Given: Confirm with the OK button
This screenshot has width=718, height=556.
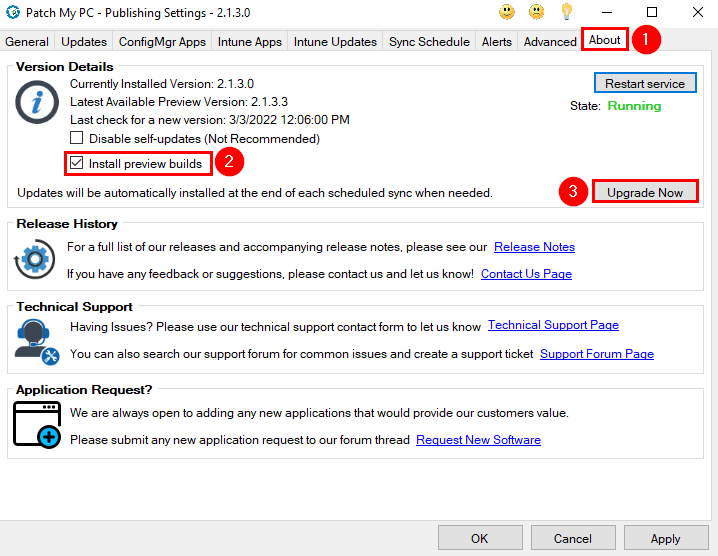Looking at the screenshot, I should (x=480, y=538).
